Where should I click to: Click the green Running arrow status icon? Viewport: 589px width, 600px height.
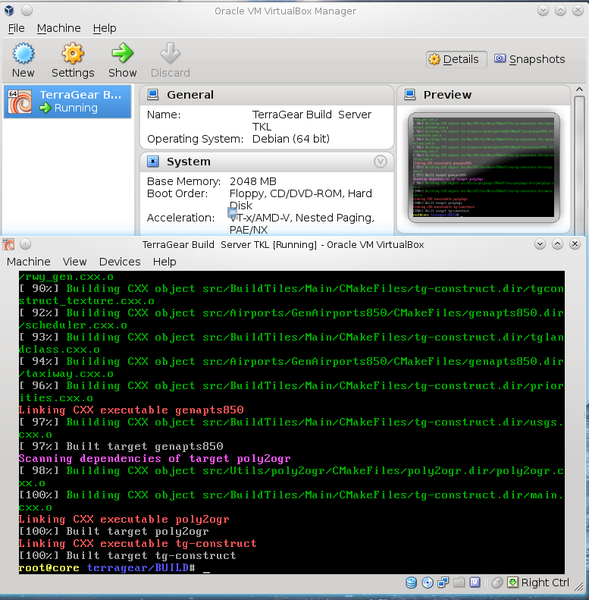[x=45, y=108]
